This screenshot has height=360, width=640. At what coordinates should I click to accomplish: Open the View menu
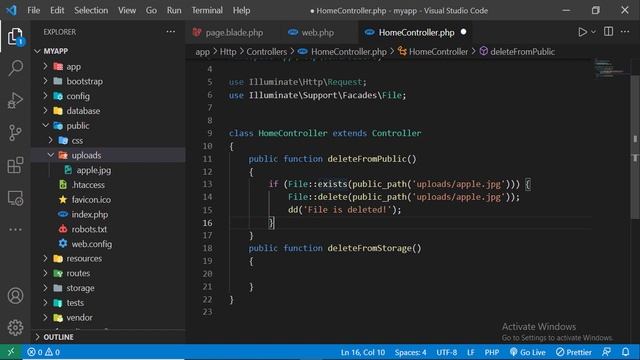click(127, 10)
